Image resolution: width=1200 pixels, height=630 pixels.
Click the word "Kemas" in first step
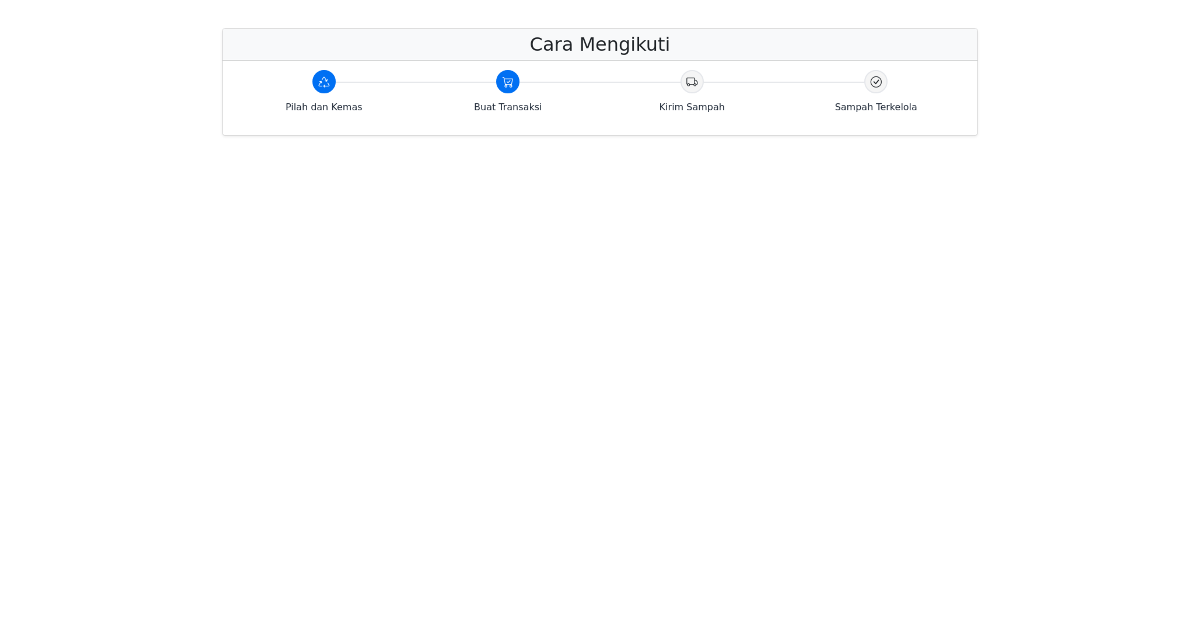tap(346, 107)
